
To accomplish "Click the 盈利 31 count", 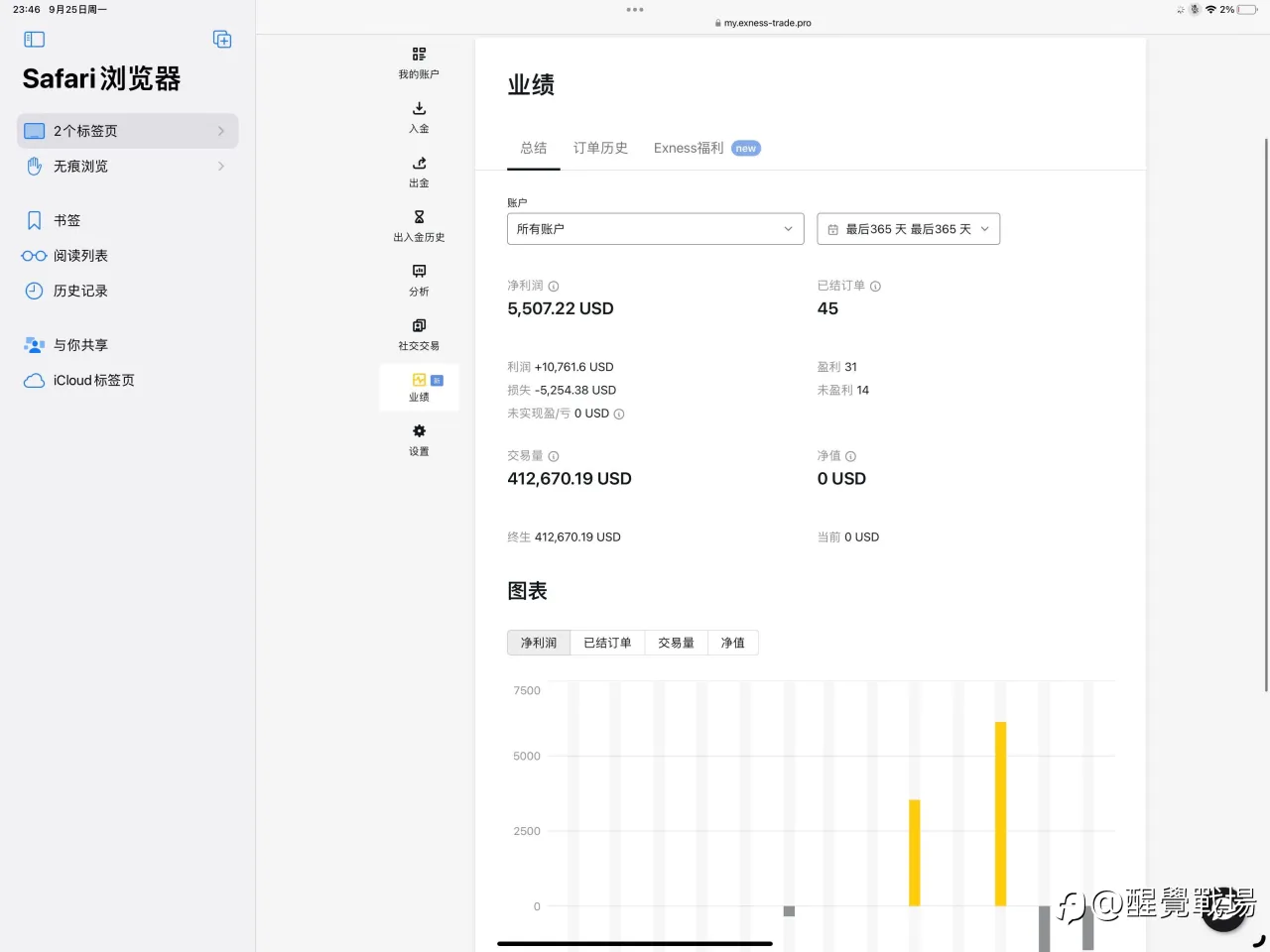I will click(837, 367).
